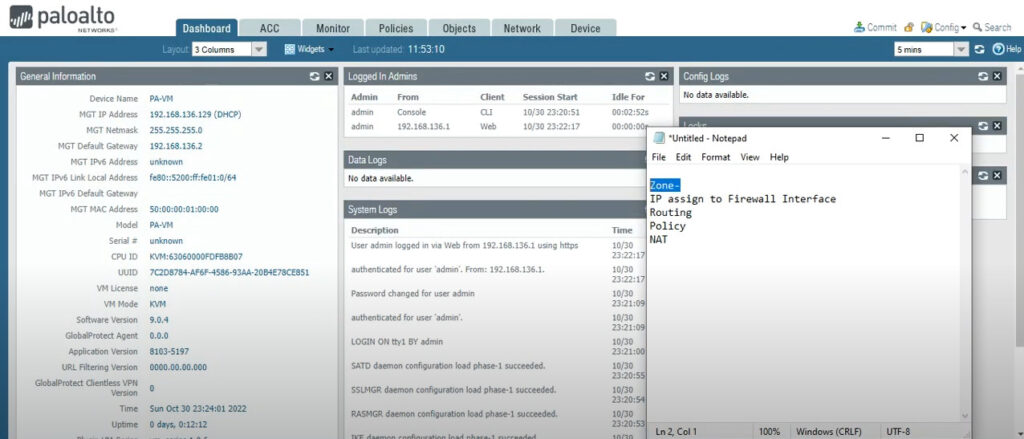This screenshot has width=1024, height=439.
Task: Click the 'Routing' line in Notepad
Action: (671, 212)
